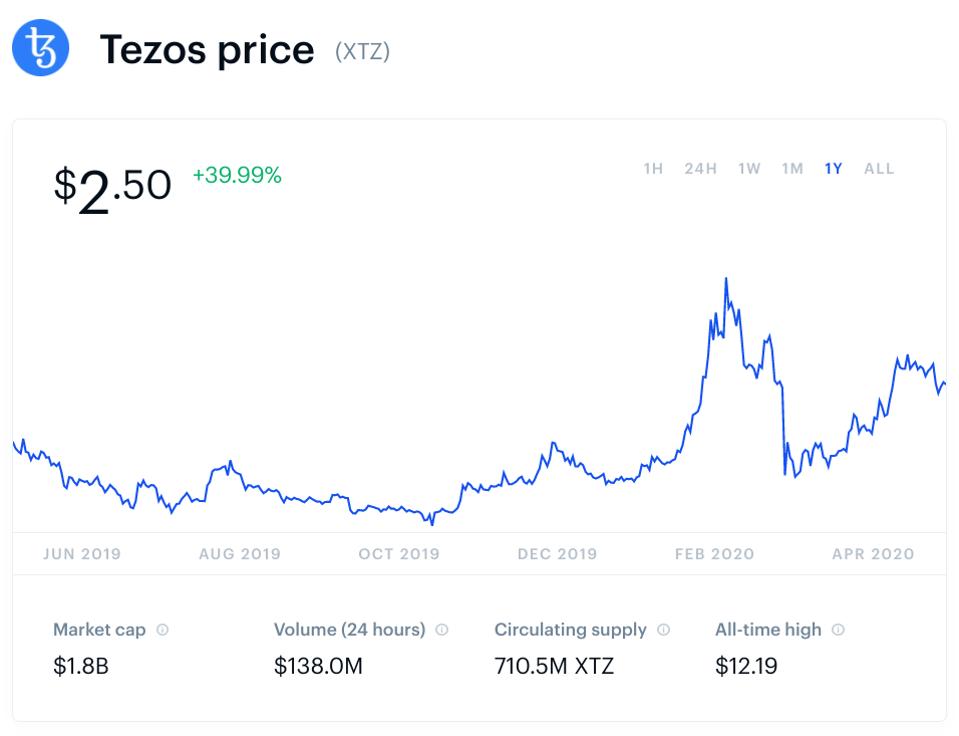Viewport: 959px width, 736px height.
Task: Select the 24H time range
Action: coord(700,169)
